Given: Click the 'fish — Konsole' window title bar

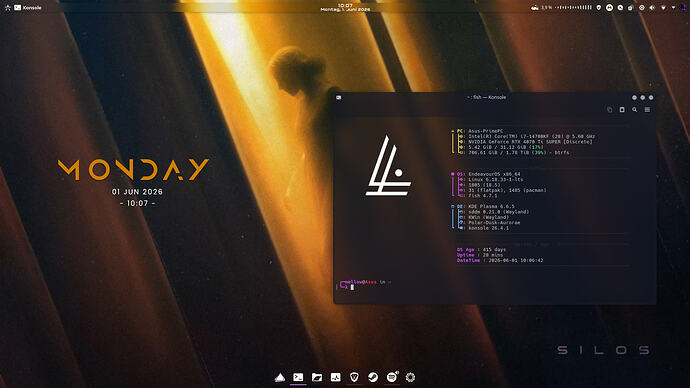Looking at the screenshot, I should coord(495,97).
